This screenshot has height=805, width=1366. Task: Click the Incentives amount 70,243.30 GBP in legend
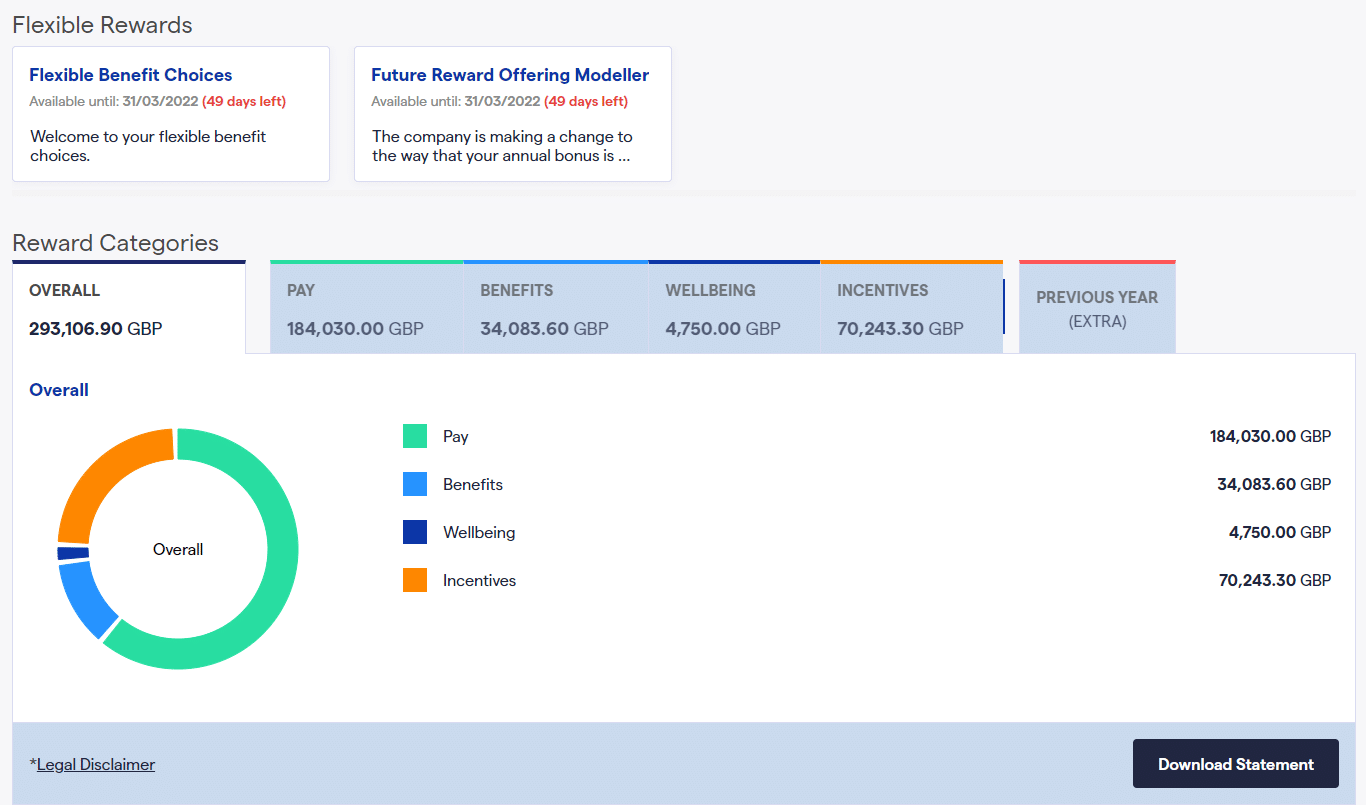[x=1275, y=580]
